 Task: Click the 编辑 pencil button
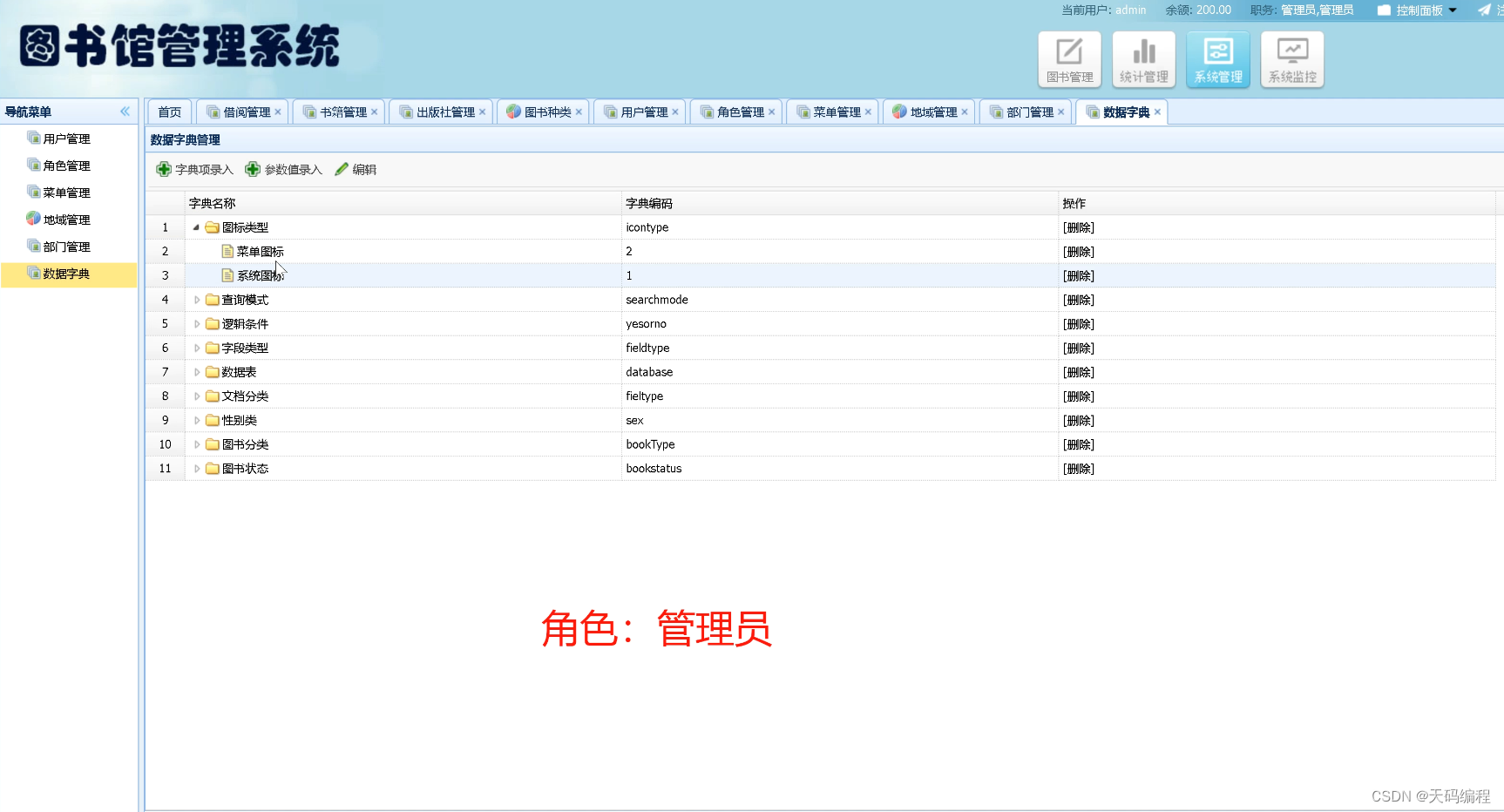click(x=356, y=169)
